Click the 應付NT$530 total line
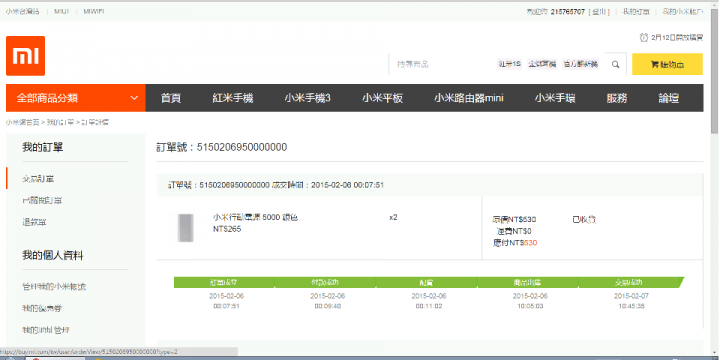 (515, 243)
